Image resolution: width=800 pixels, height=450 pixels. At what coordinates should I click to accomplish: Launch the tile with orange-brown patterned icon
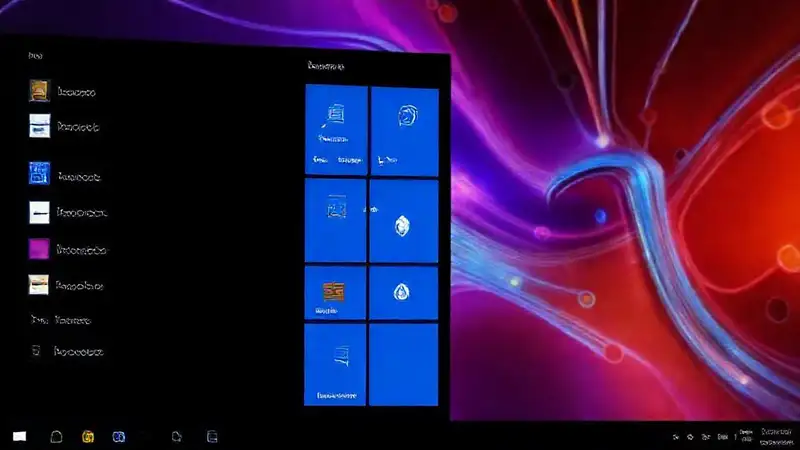coord(335,293)
